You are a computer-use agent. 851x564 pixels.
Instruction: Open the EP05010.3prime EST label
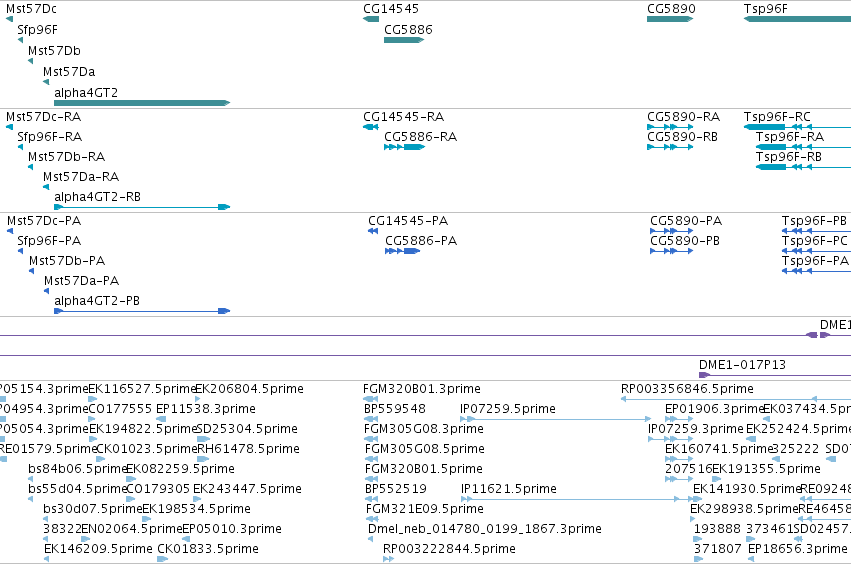pyautogui.click(x=232, y=529)
